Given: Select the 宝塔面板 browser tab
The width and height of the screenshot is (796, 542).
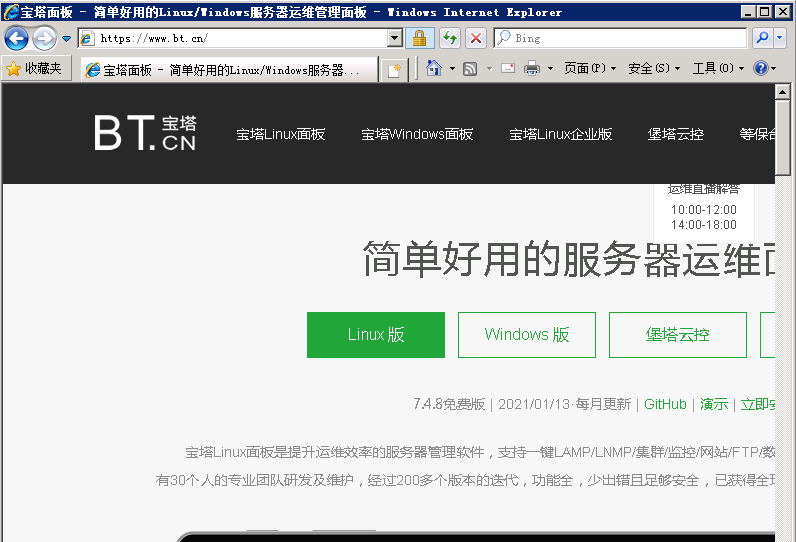Looking at the screenshot, I should [229, 70].
